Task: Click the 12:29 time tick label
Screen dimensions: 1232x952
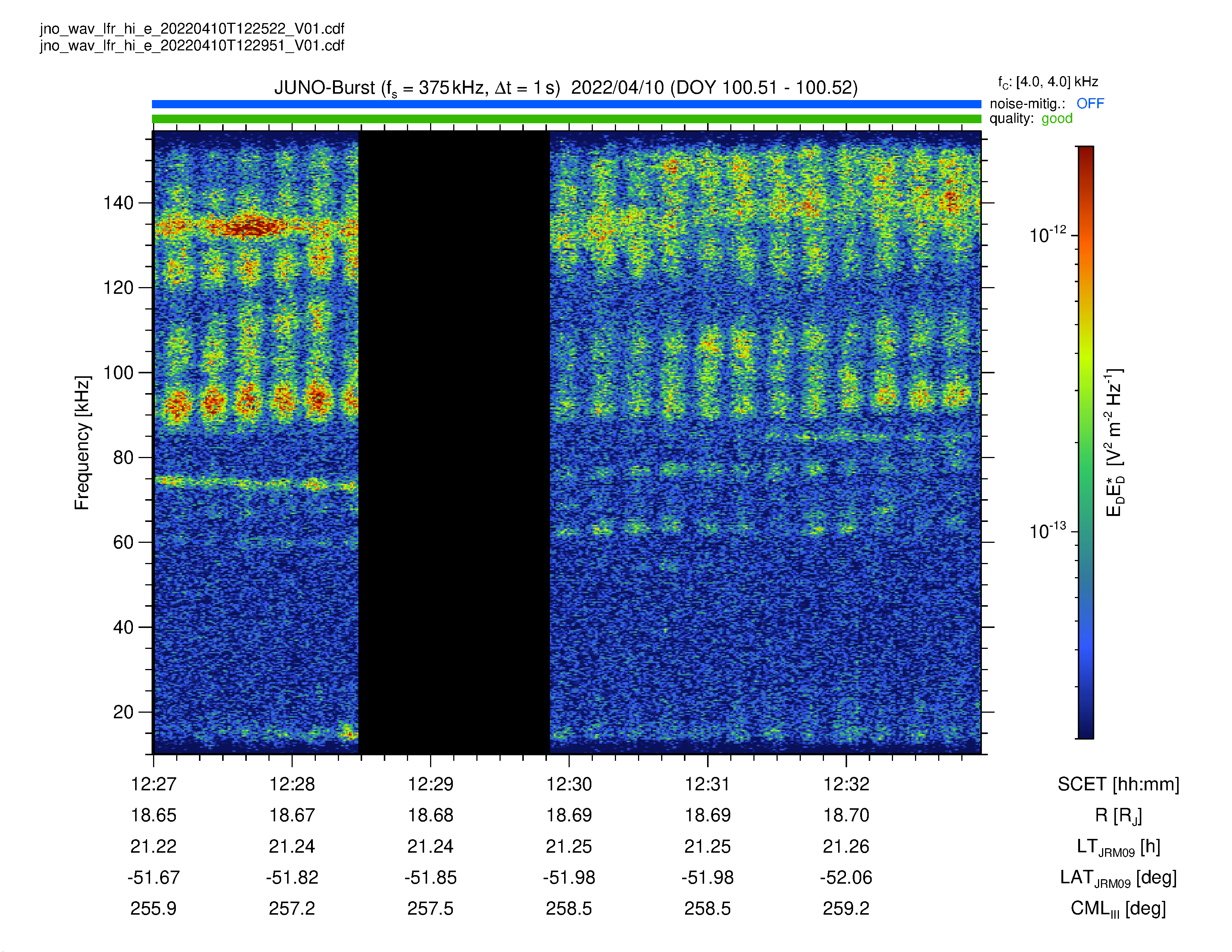Action: 430,784
